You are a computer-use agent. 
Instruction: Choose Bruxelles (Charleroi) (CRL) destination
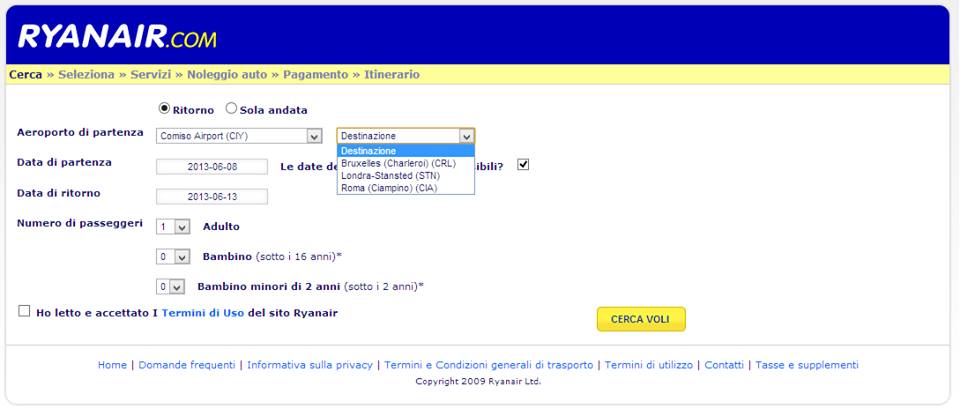click(x=405, y=163)
